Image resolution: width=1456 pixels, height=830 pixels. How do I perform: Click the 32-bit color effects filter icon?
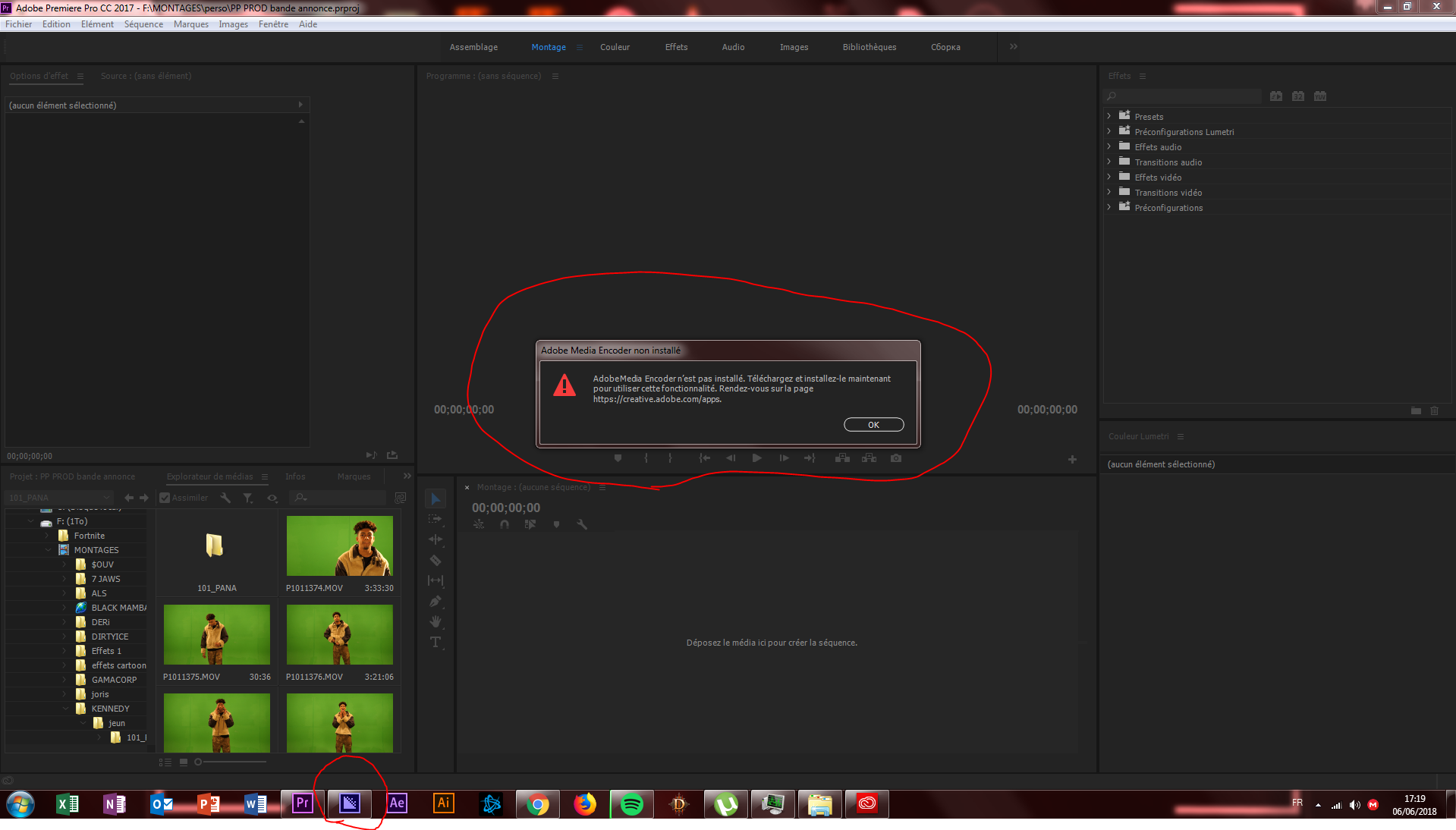coord(1298,96)
